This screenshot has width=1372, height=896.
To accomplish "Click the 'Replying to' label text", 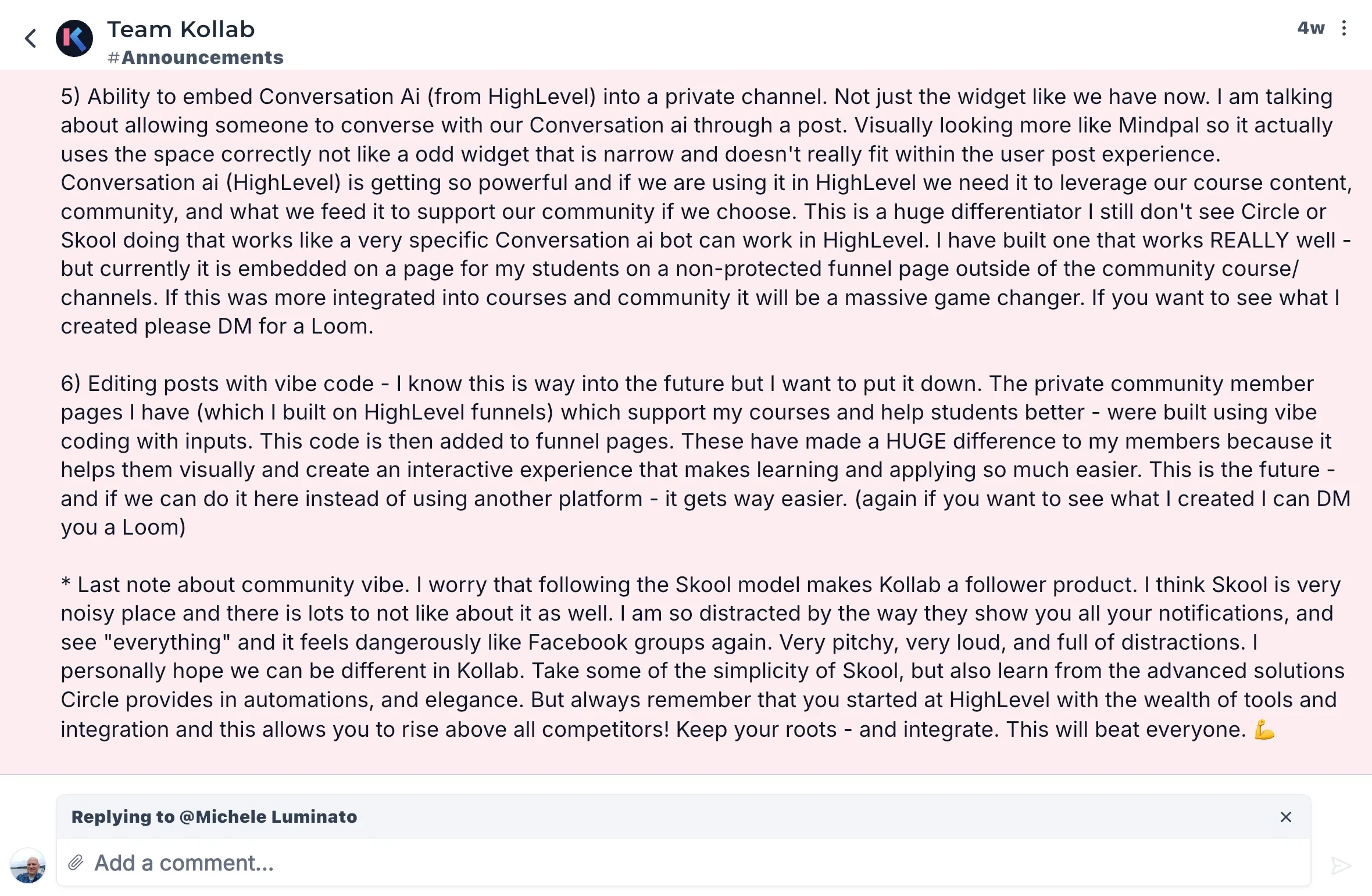I will (x=123, y=817).
